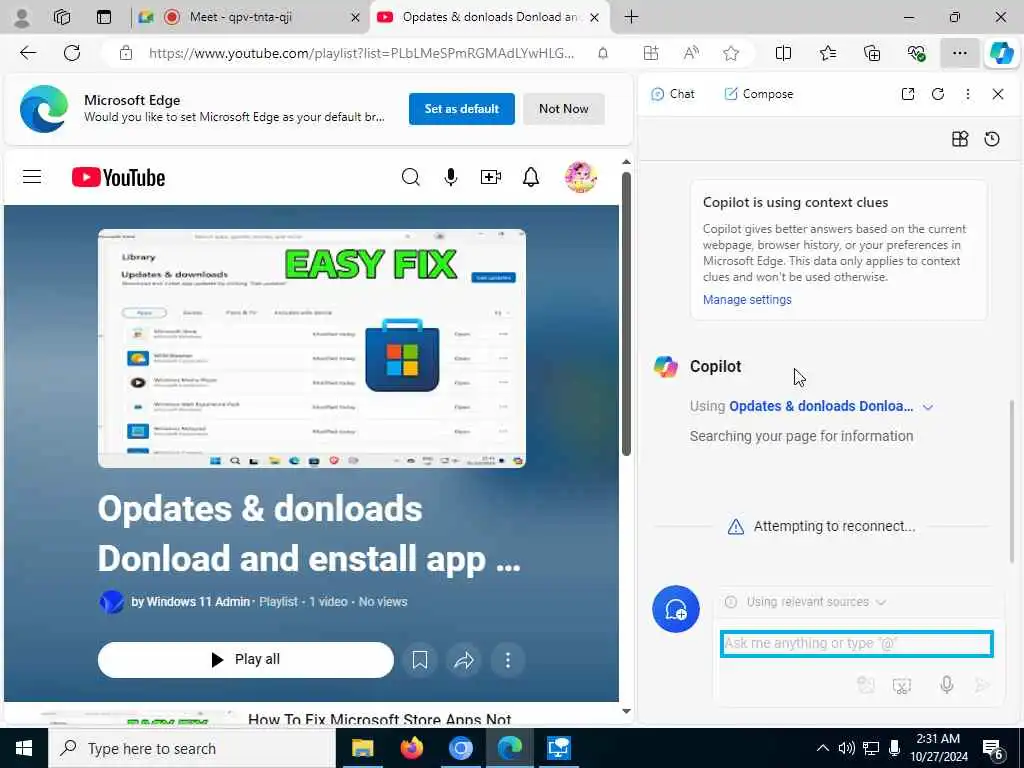Image resolution: width=1024 pixels, height=768 pixels.
Task: Reload the page using the refresh icon
Action: [72, 53]
